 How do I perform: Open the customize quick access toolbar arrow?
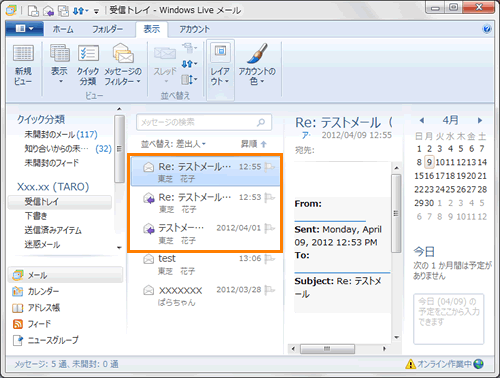click(x=96, y=11)
